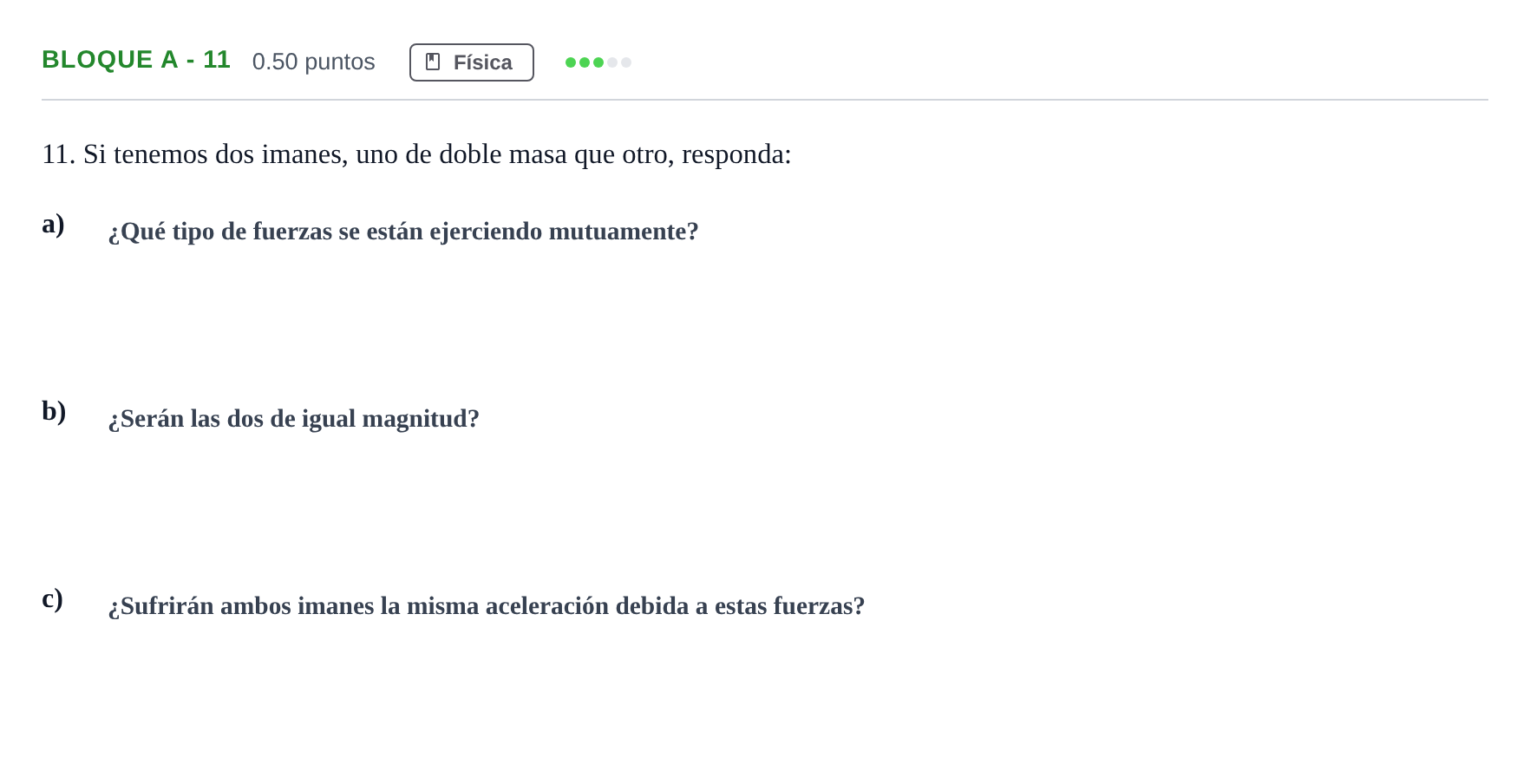
Task: Select the b) item label
Action: coord(54,411)
